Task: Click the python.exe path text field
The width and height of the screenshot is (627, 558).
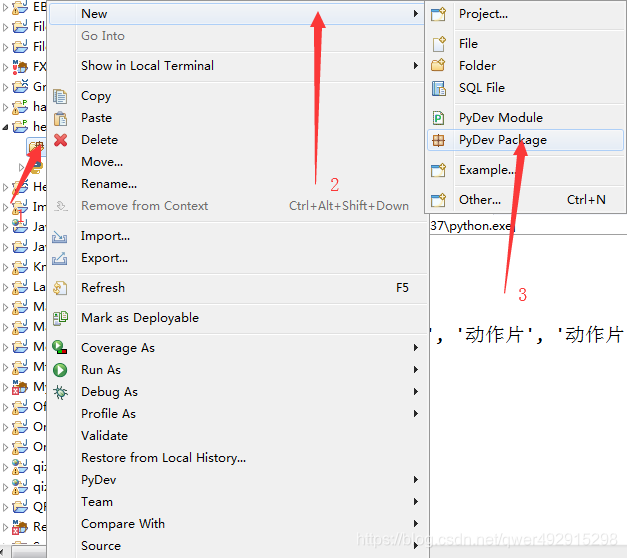Action: click(528, 226)
